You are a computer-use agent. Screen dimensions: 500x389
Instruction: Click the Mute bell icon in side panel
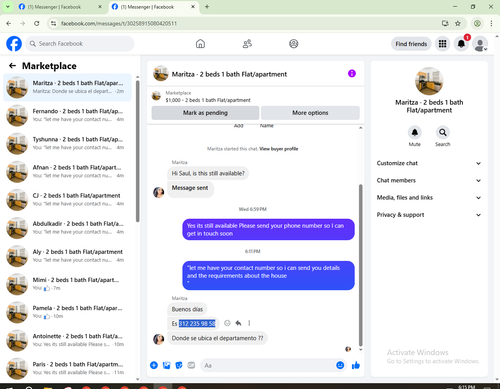(x=415, y=132)
